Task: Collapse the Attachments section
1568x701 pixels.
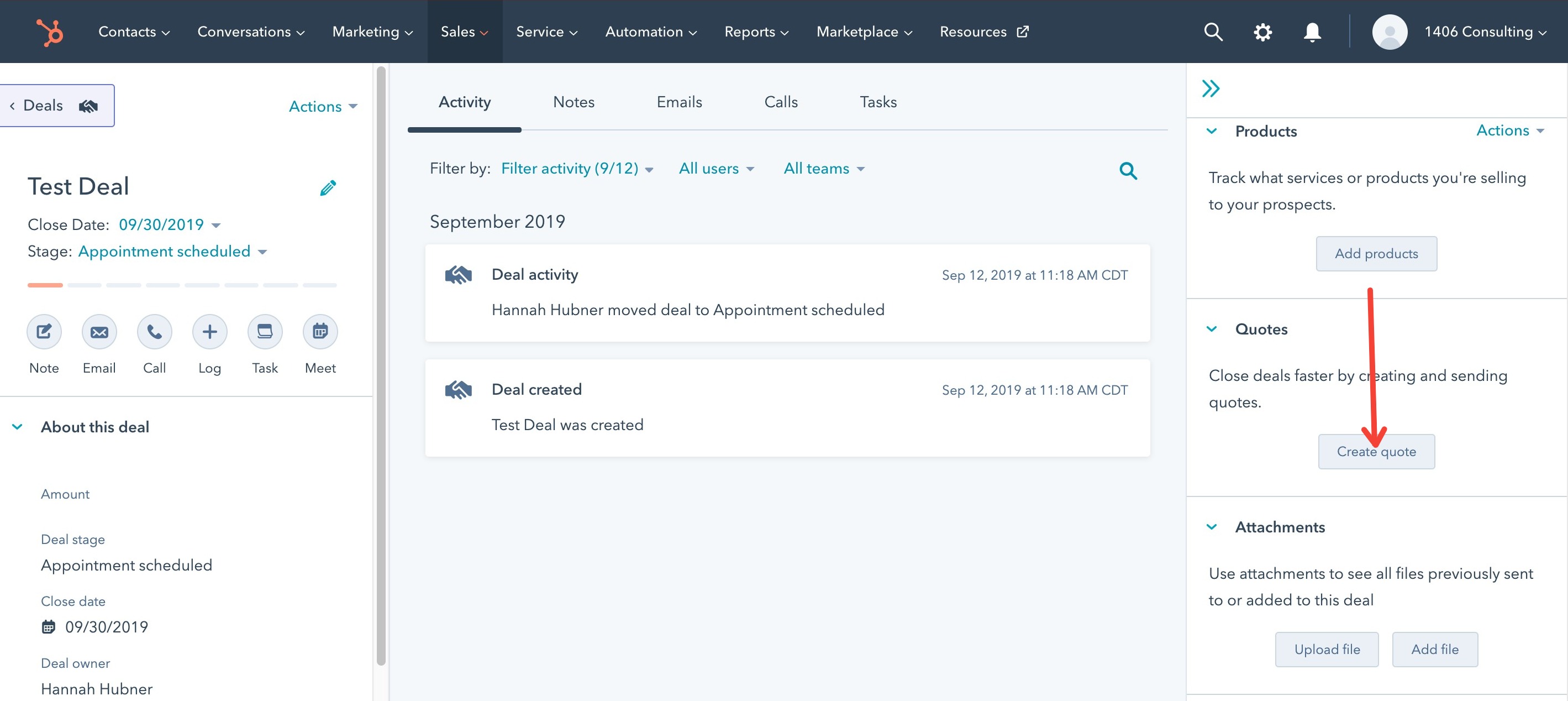Action: coord(1212,527)
